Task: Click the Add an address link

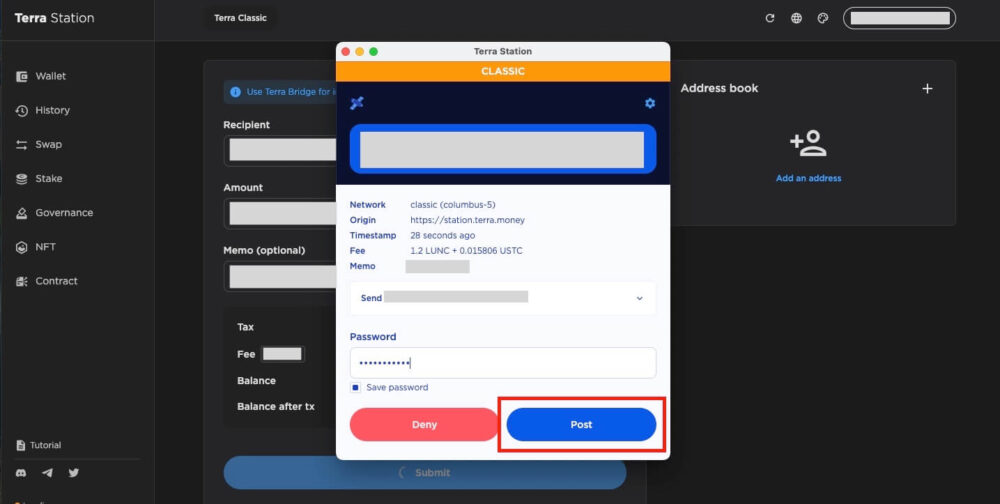Action: [808, 178]
